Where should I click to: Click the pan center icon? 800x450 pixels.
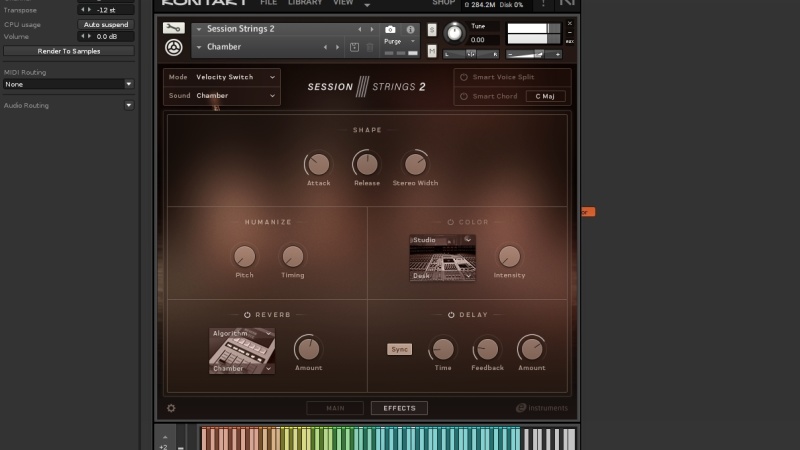tap(470, 54)
